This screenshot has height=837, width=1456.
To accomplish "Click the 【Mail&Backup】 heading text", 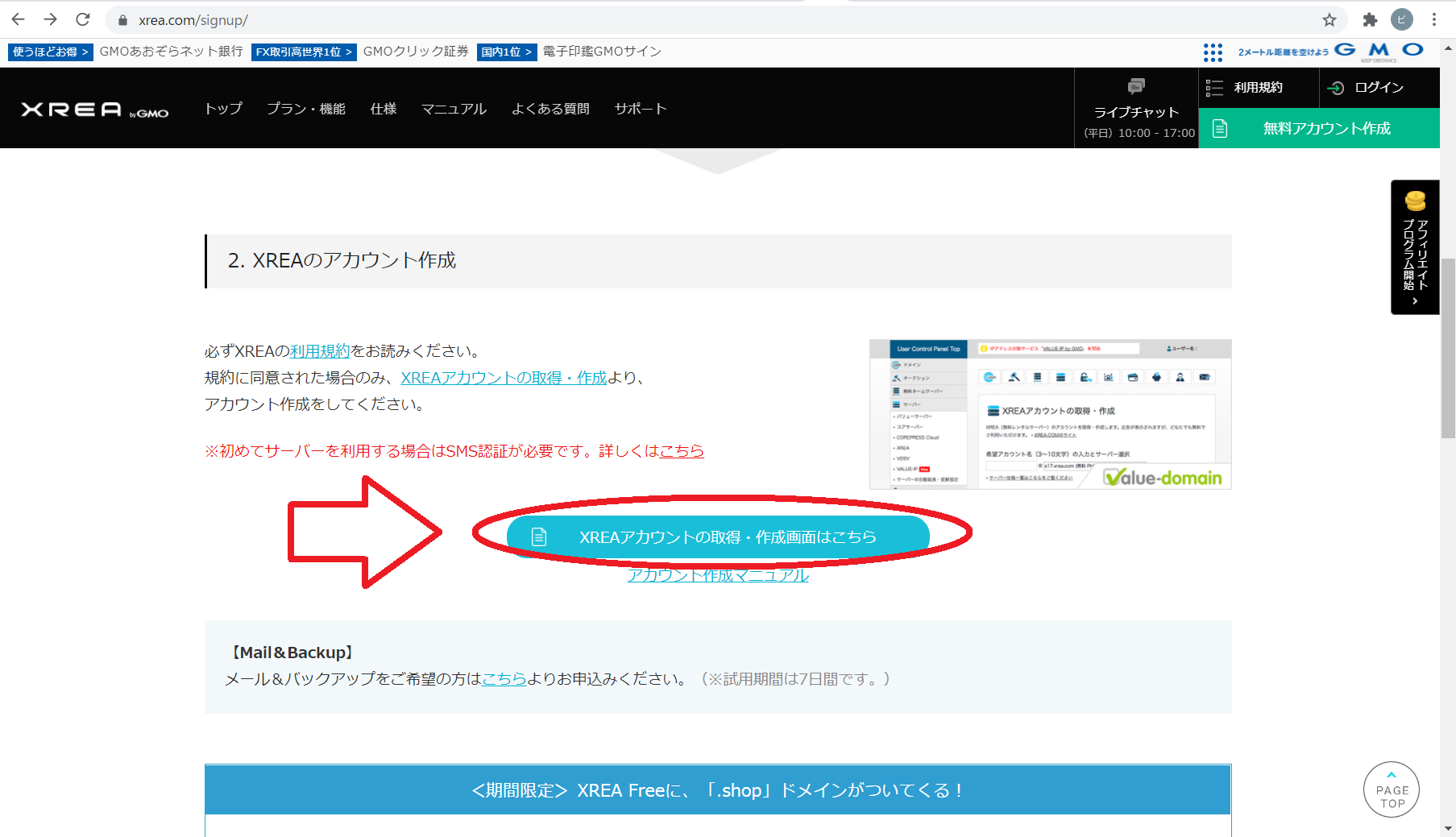I will point(292,653).
